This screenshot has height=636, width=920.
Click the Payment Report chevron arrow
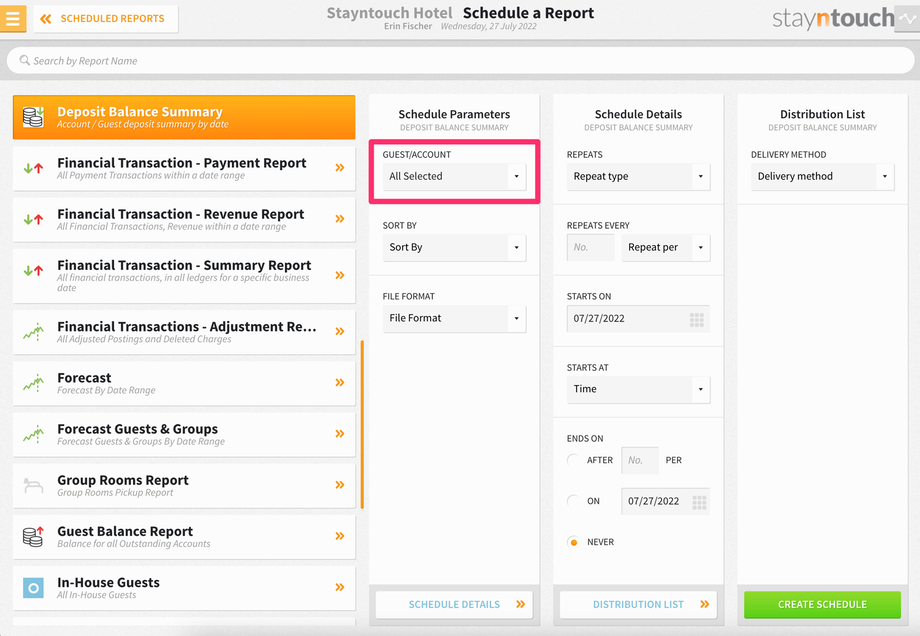coord(340,168)
